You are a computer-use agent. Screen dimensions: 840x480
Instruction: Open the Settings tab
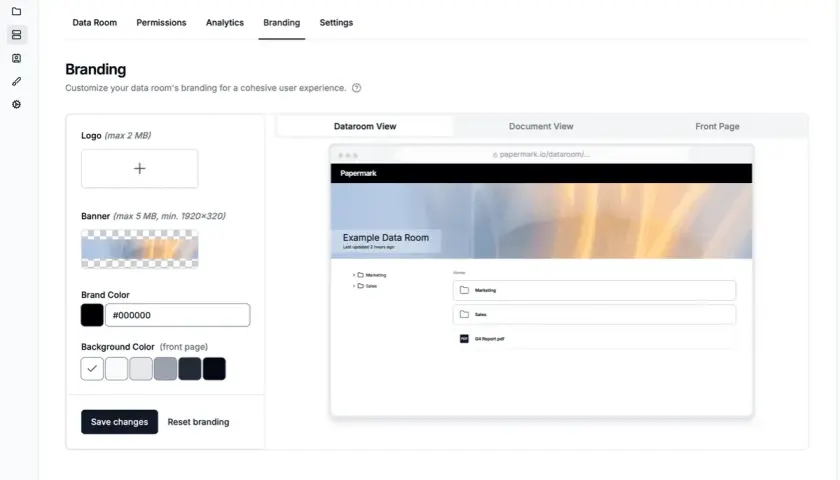[336, 22]
